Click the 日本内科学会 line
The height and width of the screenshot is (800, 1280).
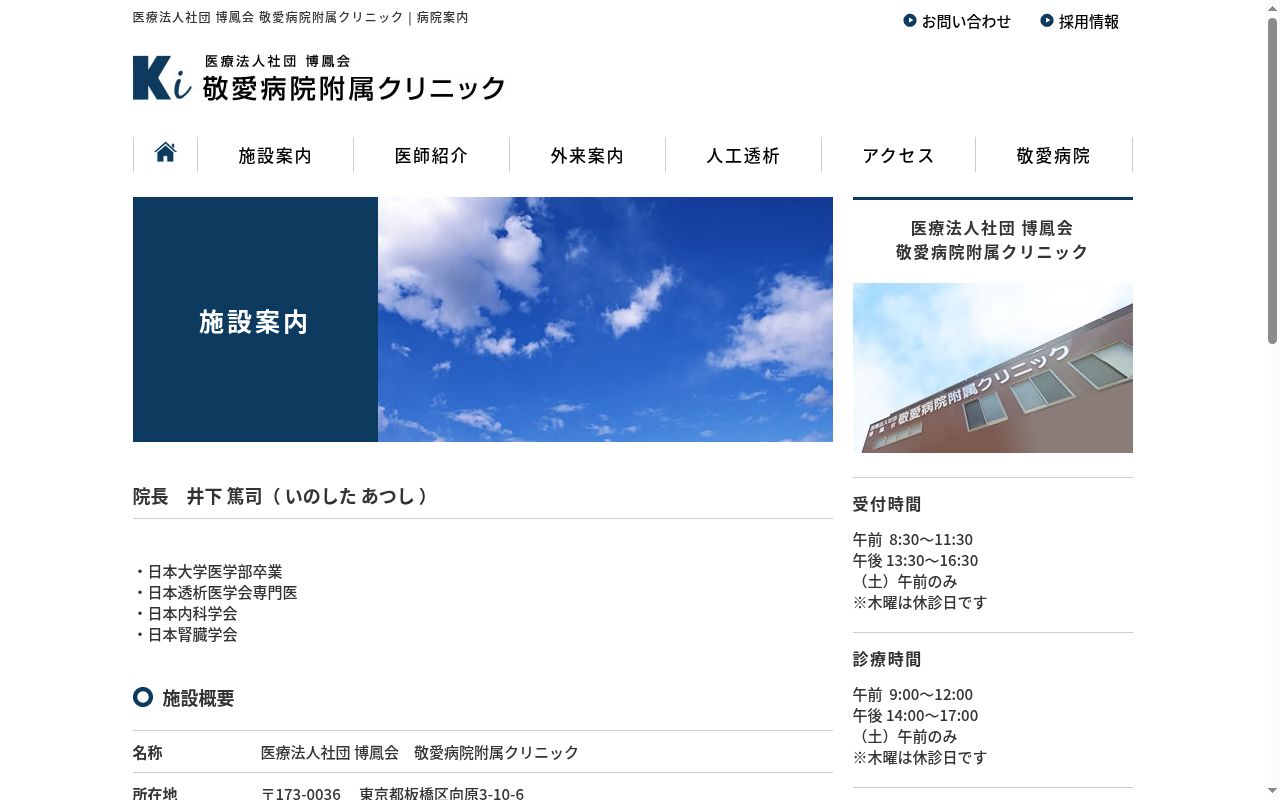tap(185, 613)
